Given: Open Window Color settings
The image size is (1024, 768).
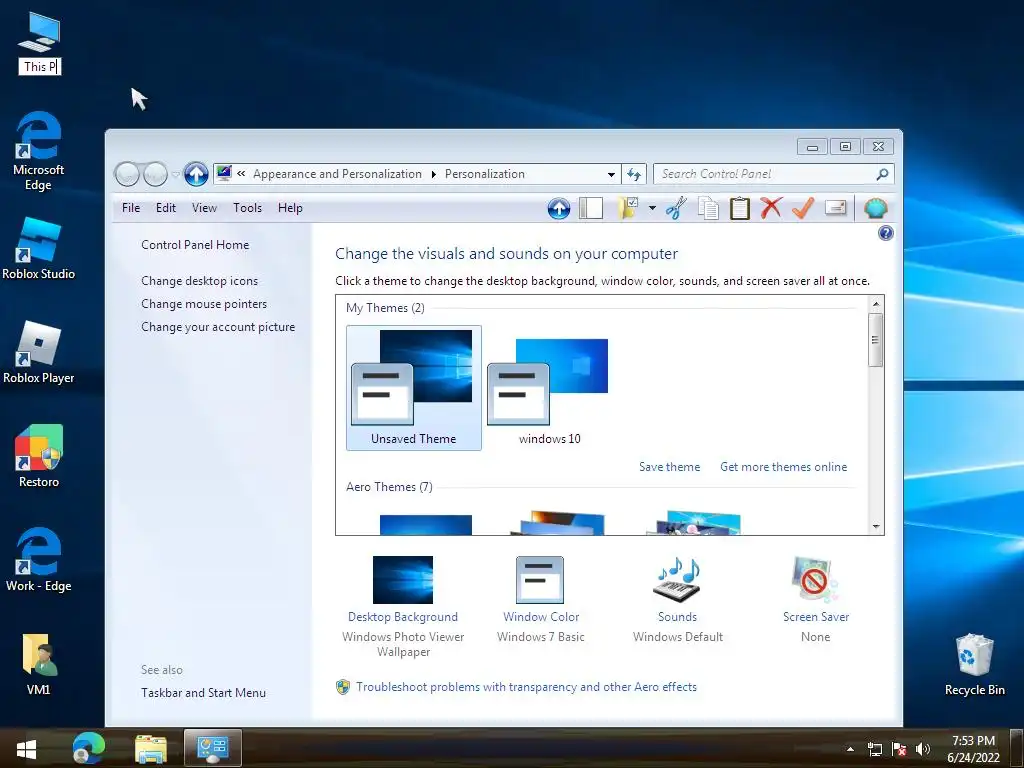Looking at the screenshot, I should (x=541, y=600).
